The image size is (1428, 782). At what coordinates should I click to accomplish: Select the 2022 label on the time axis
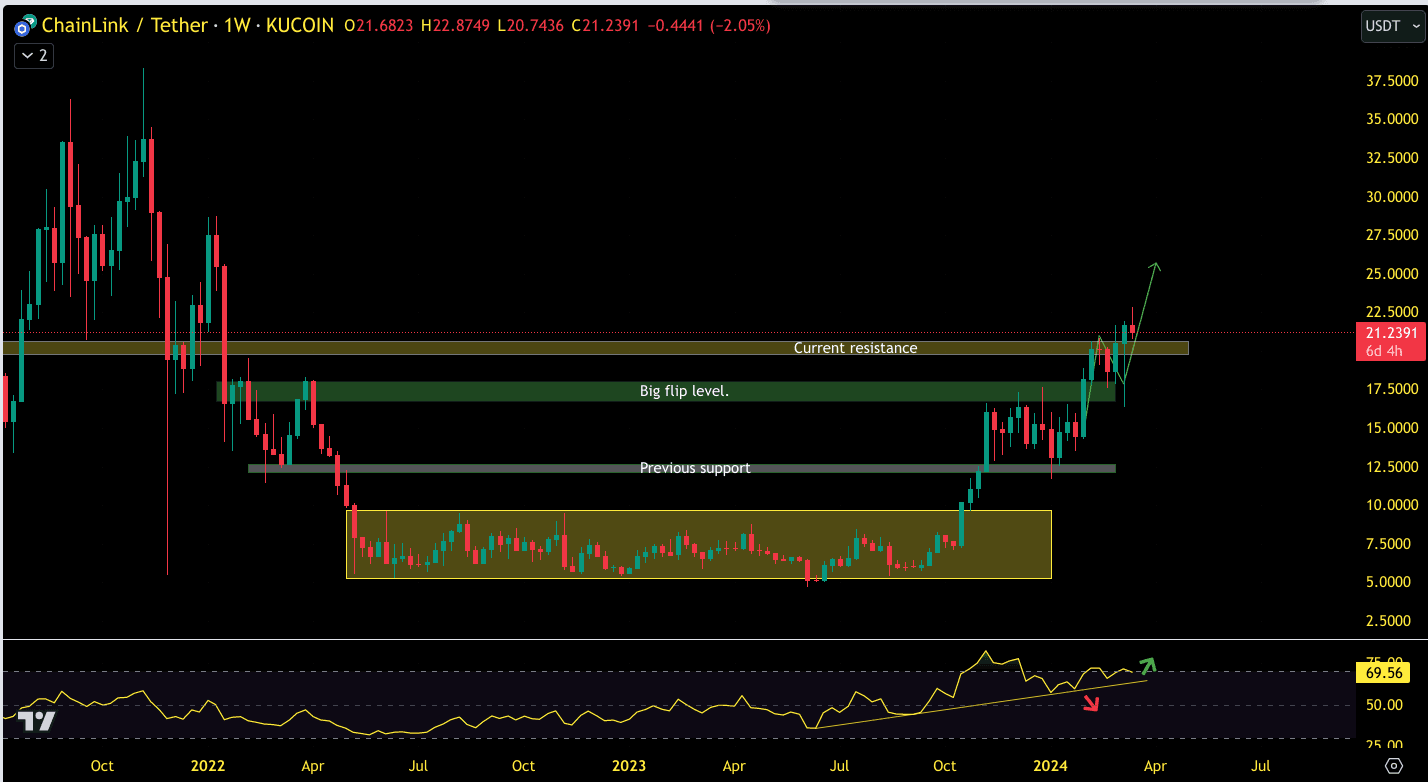(208, 766)
